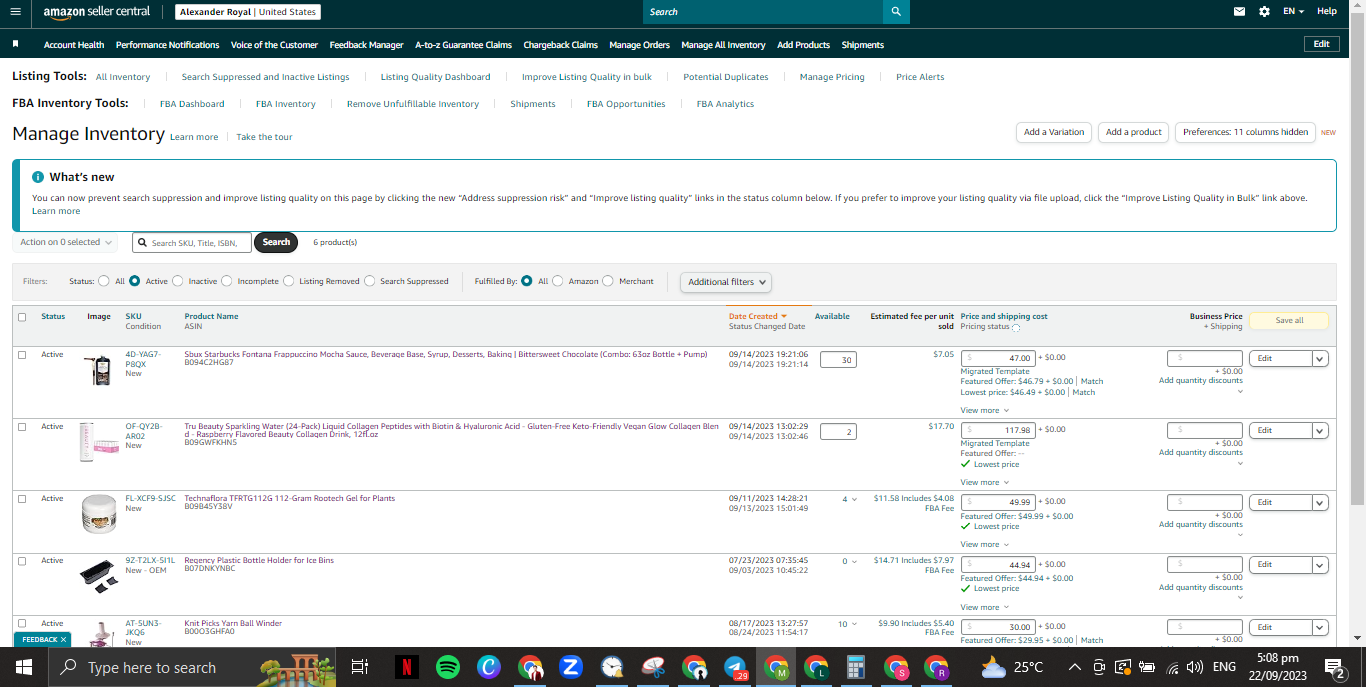Select Fulfilled By 'Amazon' radio
The width and height of the screenshot is (1366, 687).
[558, 281]
